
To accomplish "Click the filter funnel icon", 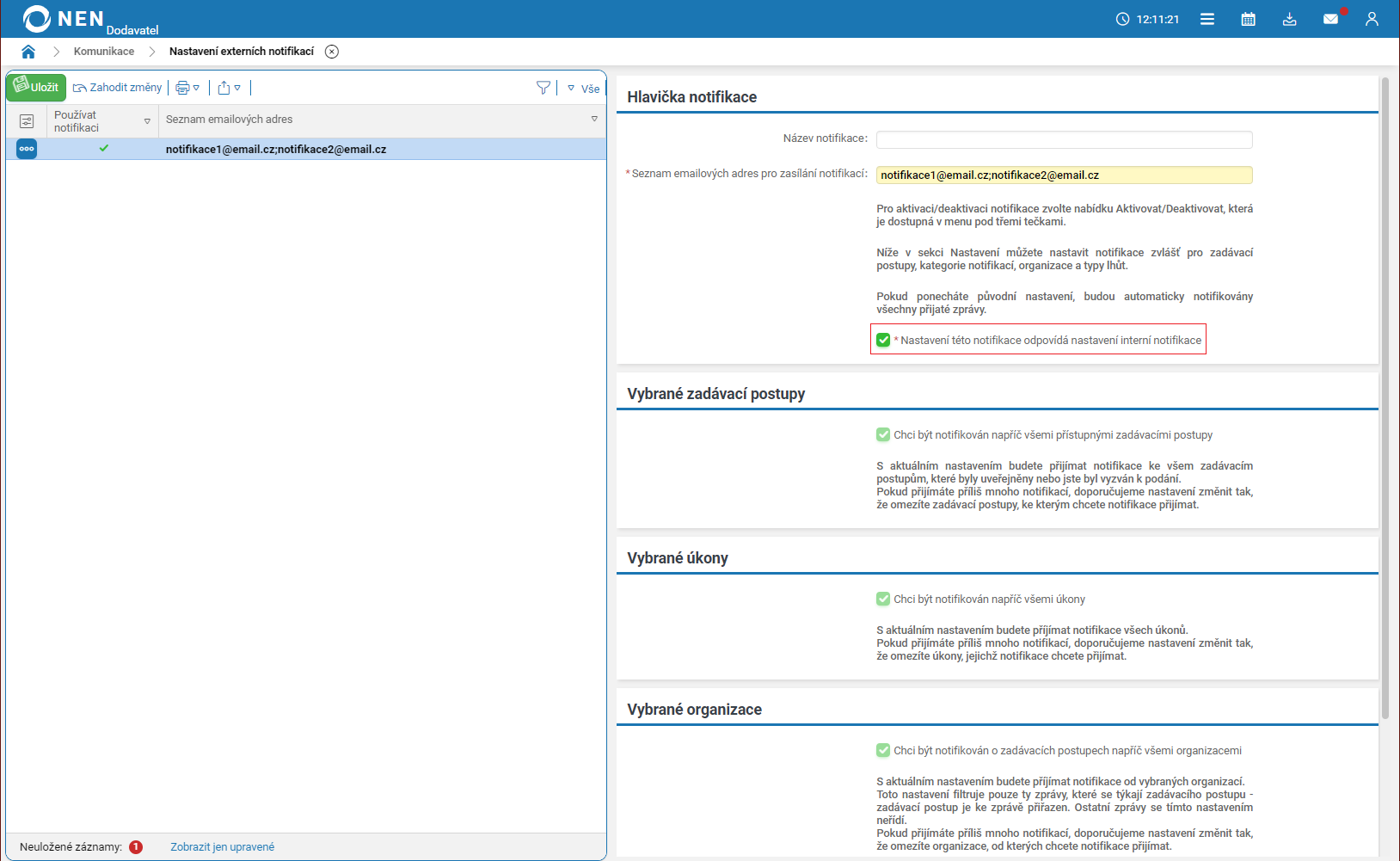I will point(543,88).
